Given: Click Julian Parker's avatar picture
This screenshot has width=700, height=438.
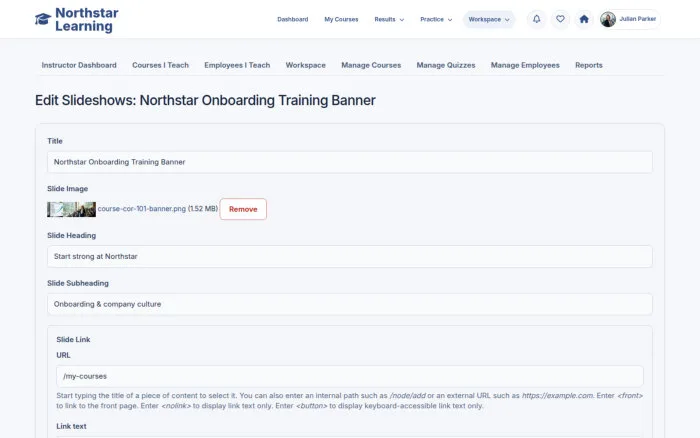Looking at the screenshot, I should click(608, 19).
